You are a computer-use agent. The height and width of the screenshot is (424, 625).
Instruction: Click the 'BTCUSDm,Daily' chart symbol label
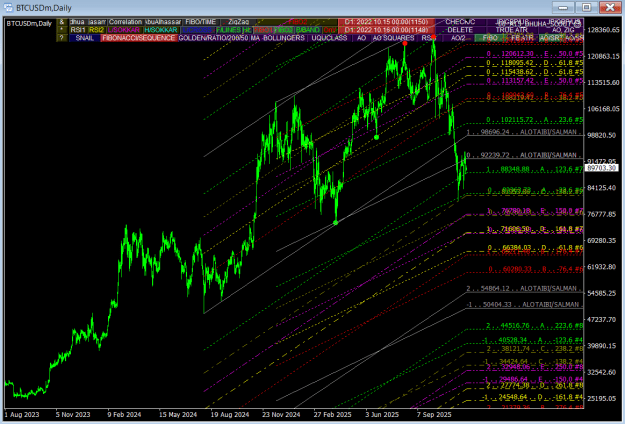click(x=29, y=24)
